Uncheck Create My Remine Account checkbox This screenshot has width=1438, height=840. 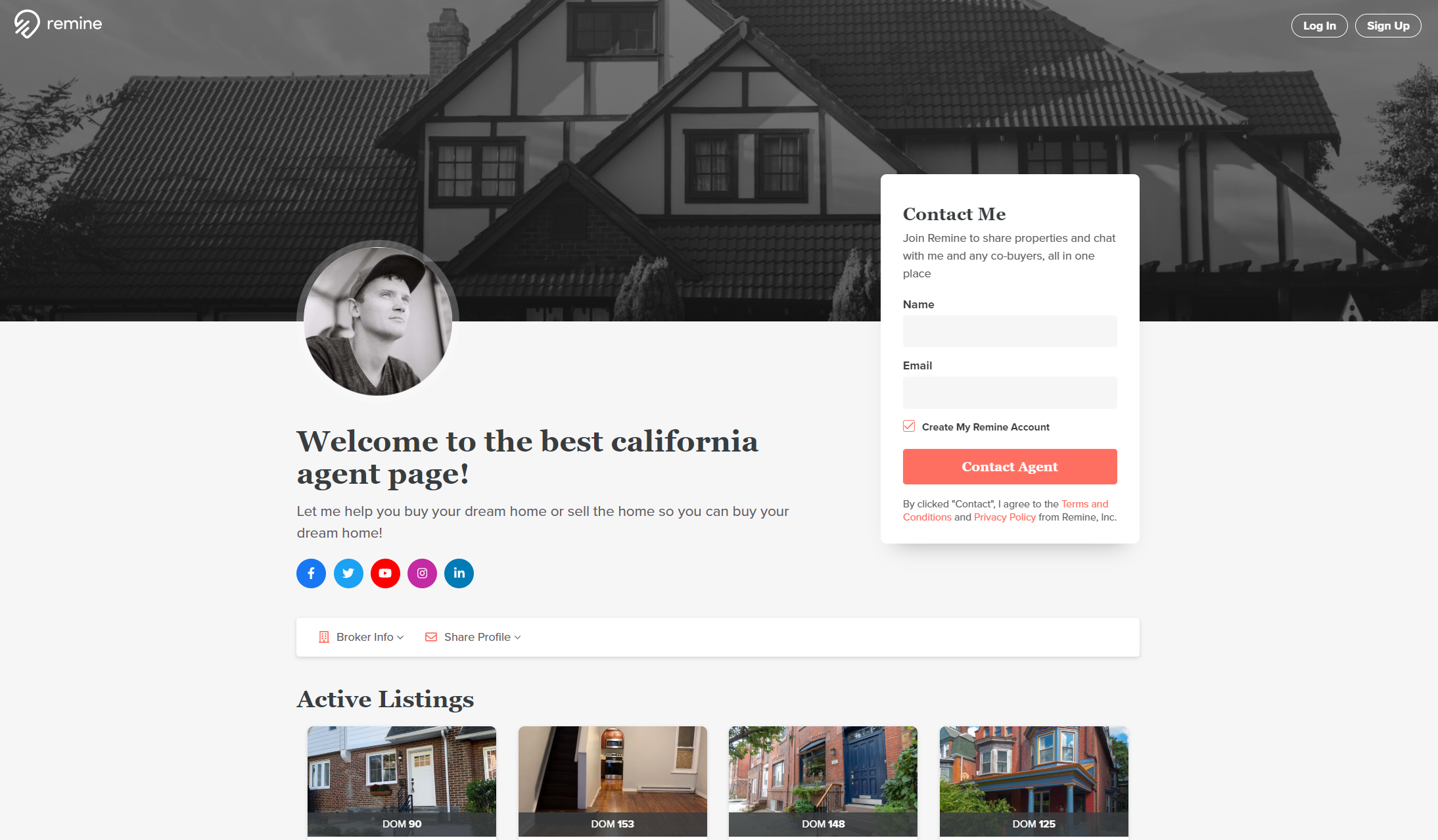point(909,427)
